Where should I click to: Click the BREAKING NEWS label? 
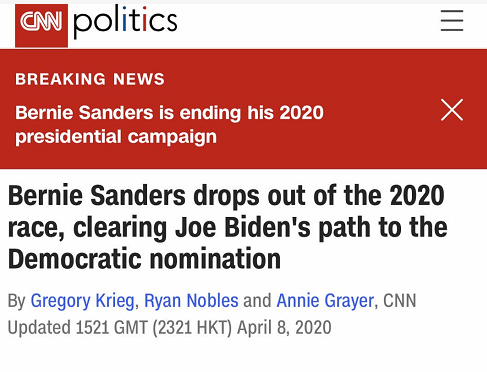click(x=90, y=79)
